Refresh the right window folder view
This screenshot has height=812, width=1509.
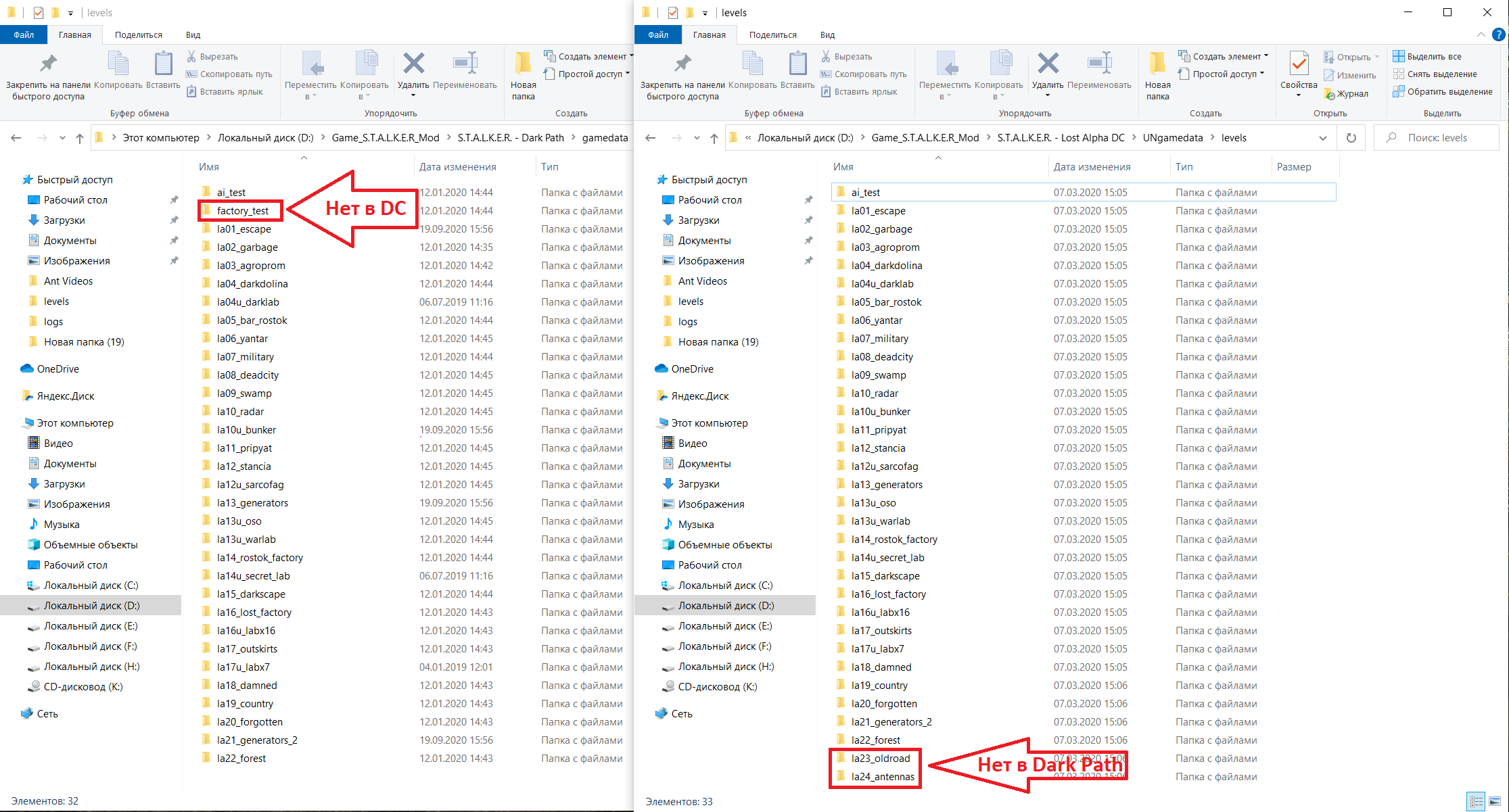[x=1351, y=138]
